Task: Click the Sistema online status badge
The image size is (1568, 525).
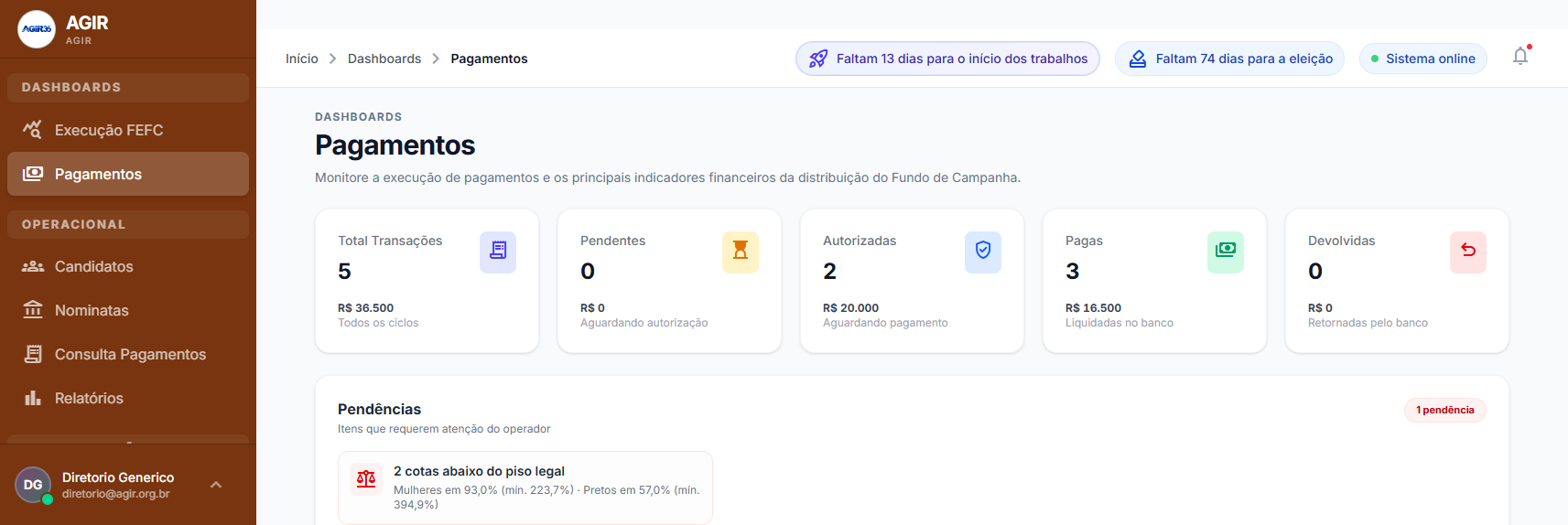Action: [x=1423, y=59]
